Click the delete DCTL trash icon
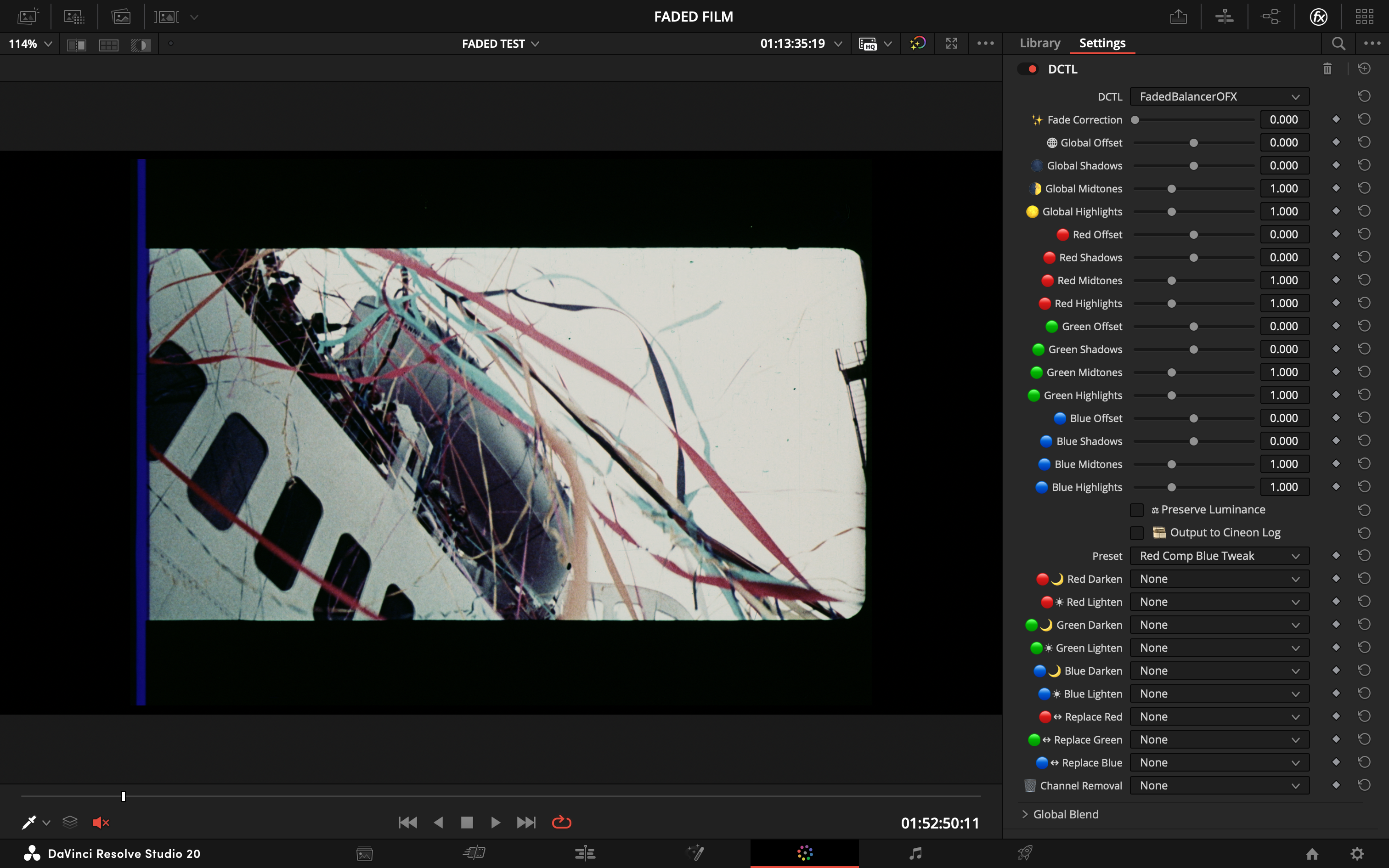 (x=1327, y=69)
